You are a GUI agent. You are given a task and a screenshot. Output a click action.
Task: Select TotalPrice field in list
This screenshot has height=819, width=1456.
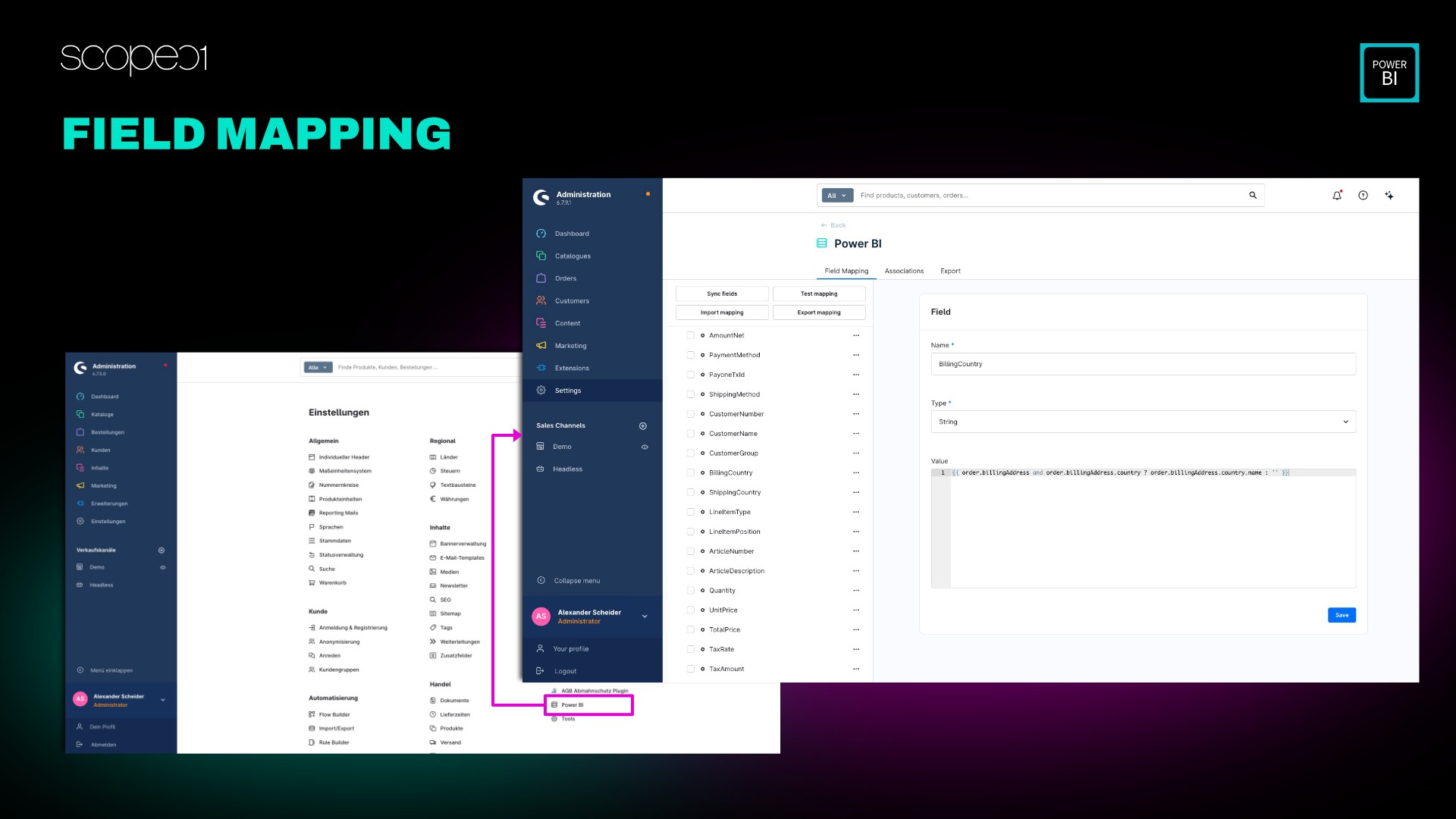click(724, 629)
